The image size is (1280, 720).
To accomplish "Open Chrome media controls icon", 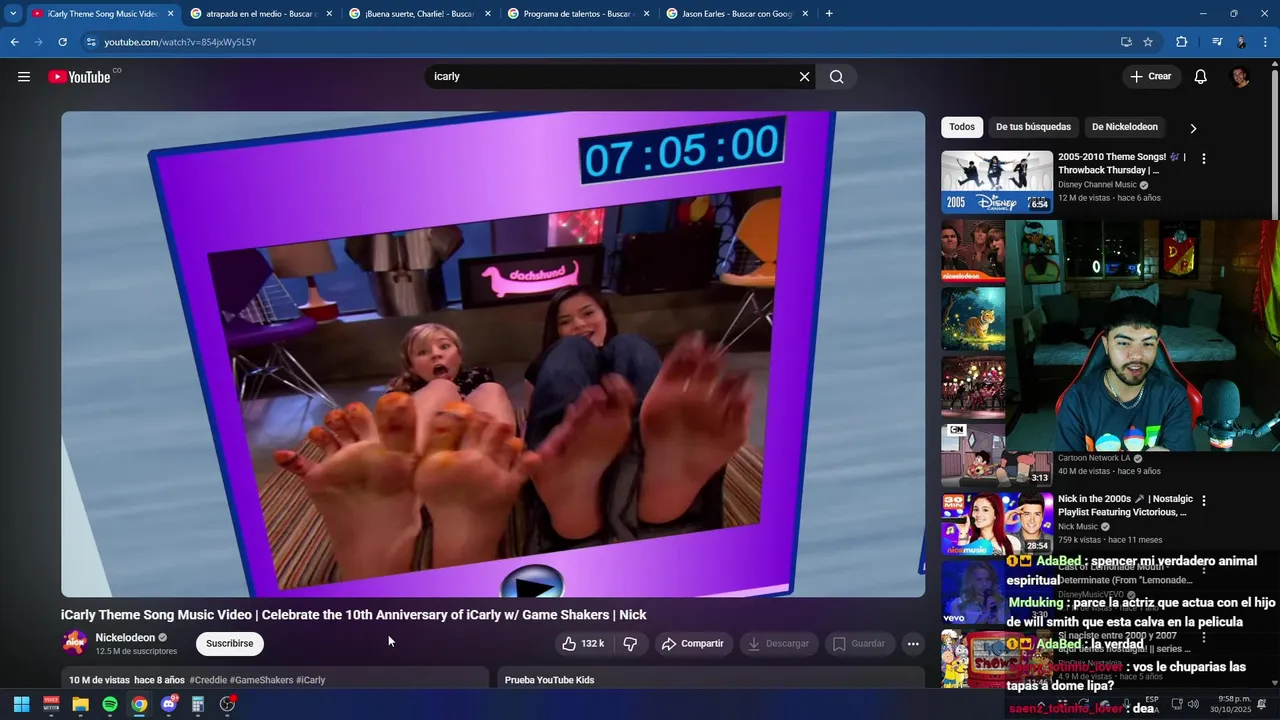I will [x=1217, y=42].
